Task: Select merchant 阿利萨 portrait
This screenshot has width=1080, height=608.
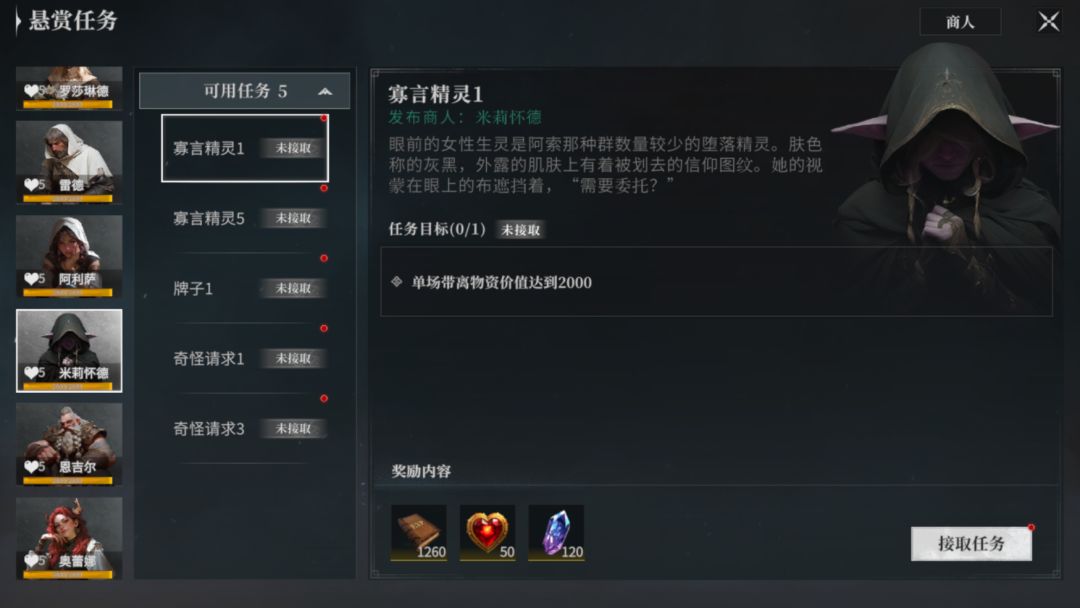Action: [69, 256]
